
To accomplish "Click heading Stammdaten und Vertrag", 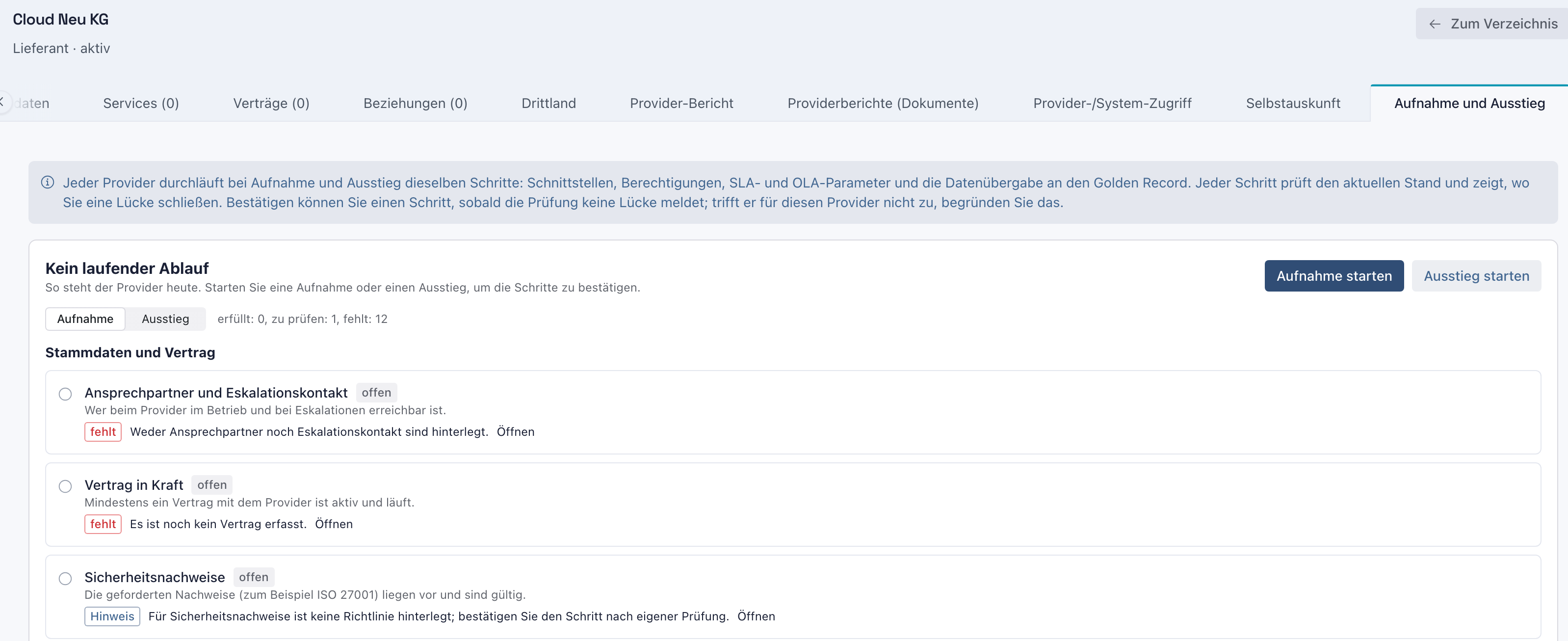I will click(131, 352).
